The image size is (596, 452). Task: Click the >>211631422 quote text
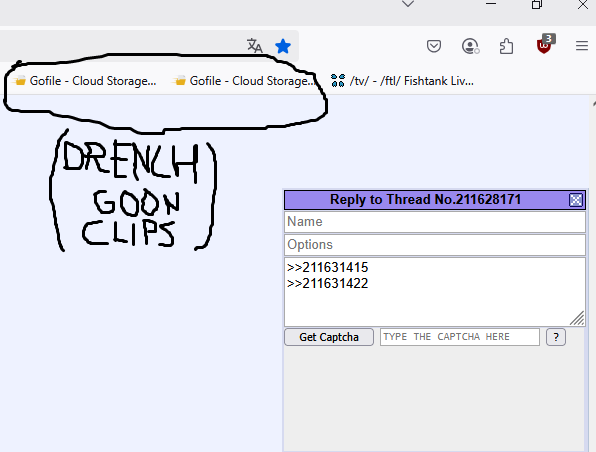click(328, 284)
